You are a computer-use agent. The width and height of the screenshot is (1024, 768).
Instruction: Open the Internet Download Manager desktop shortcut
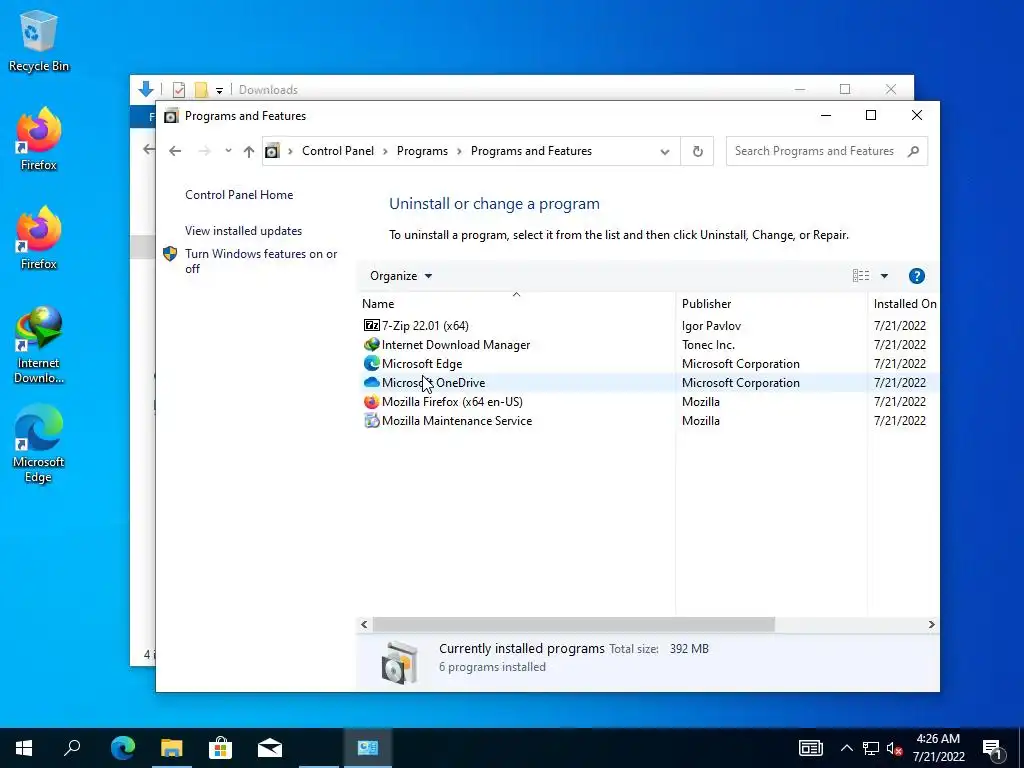pos(38,345)
